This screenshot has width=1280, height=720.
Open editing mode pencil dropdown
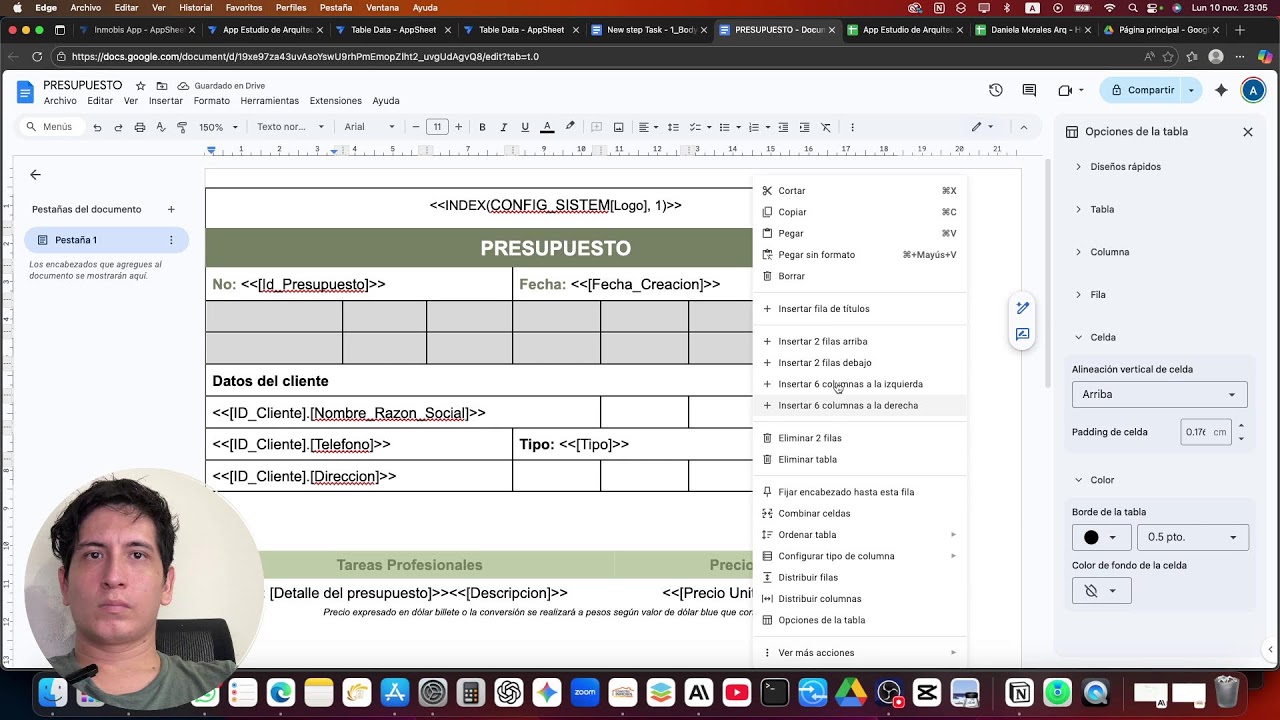point(982,127)
